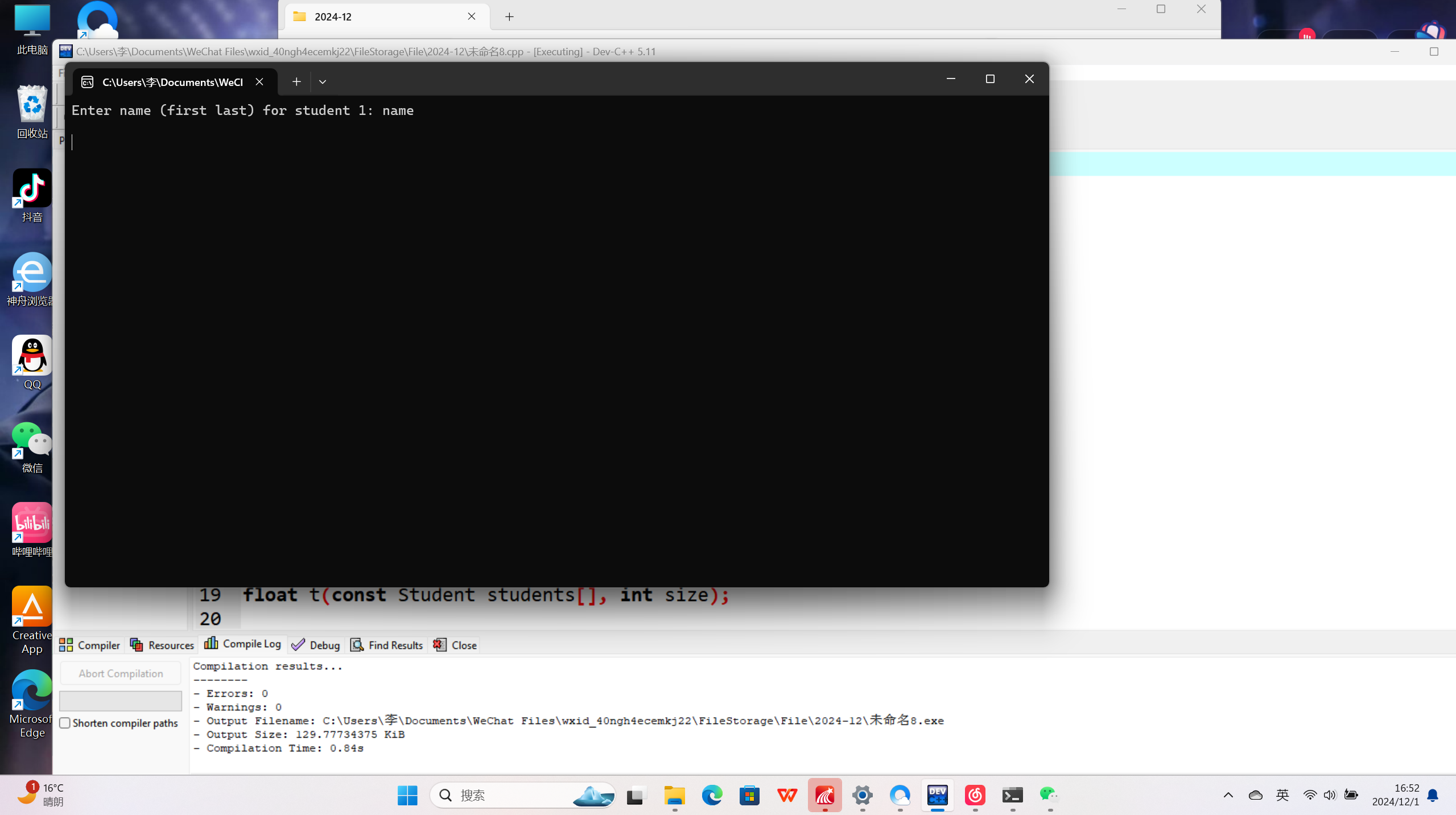The image size is (1456, 815).
Task: Open WPS Office taskbar icon
Action: [787, 795]
